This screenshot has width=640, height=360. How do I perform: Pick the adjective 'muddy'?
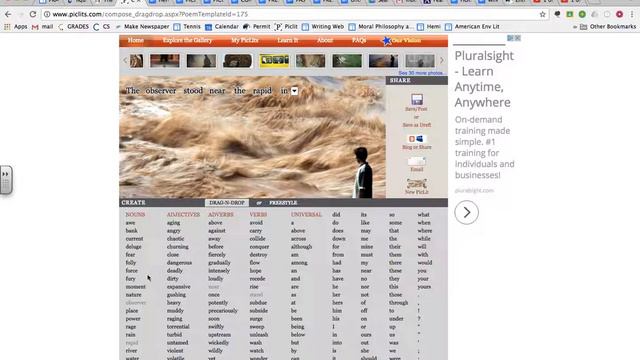[175, 311]
